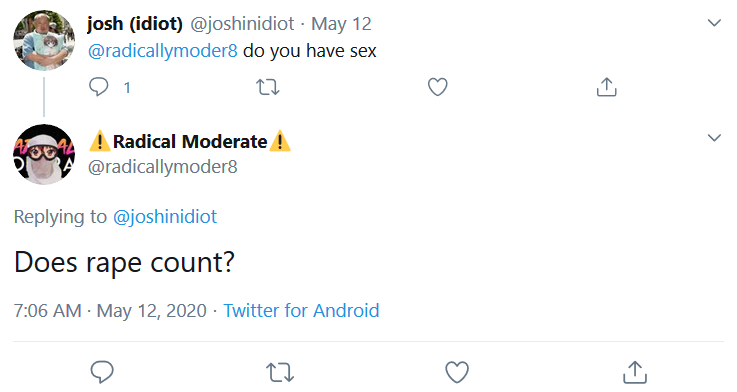737x392 pixels.
Task: Reply to Radical Moderate's tweet
Action: tap(102, 372)
